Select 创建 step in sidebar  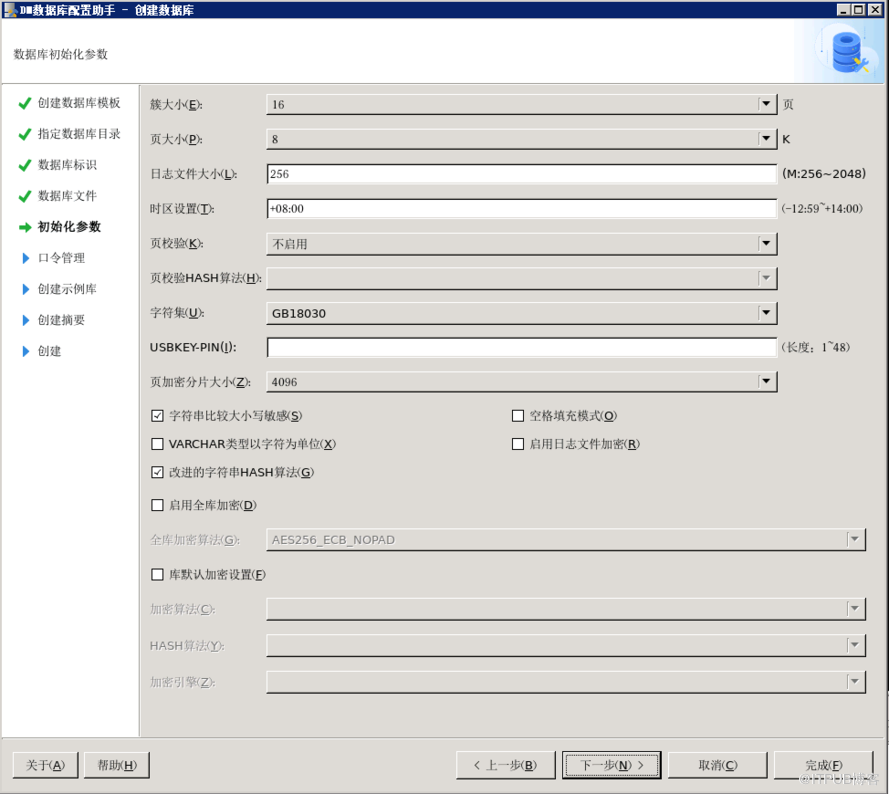coord(49,351)
